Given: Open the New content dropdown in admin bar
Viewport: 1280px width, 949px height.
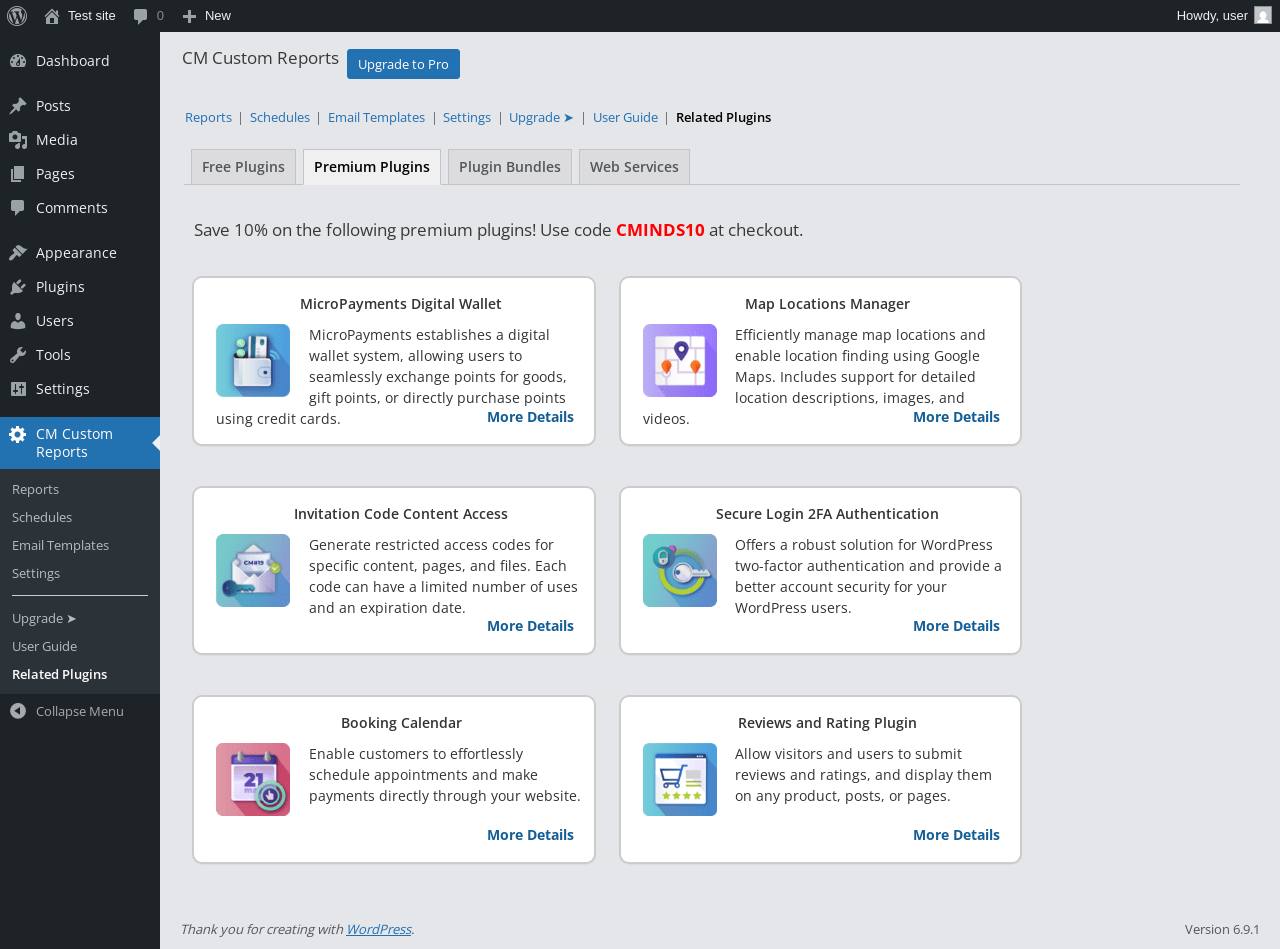Looking at the screenshot, I should coord(207,16).
